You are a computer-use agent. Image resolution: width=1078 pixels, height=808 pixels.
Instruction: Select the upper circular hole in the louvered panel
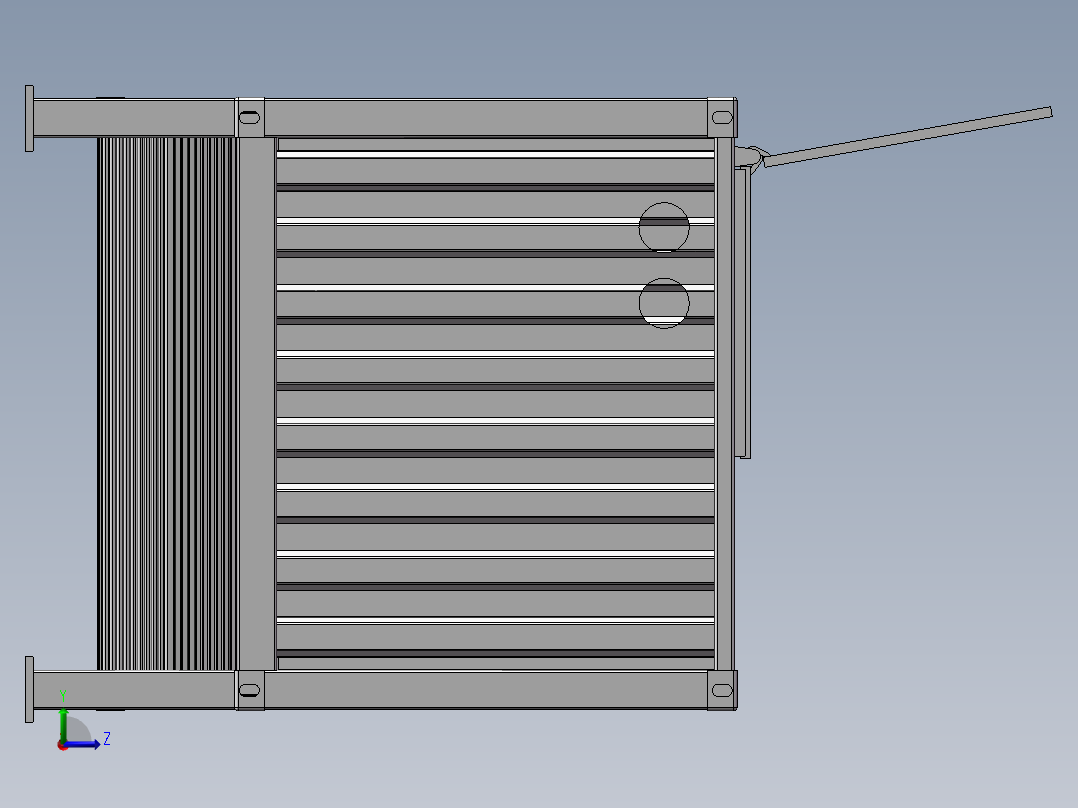coord(664,227)
